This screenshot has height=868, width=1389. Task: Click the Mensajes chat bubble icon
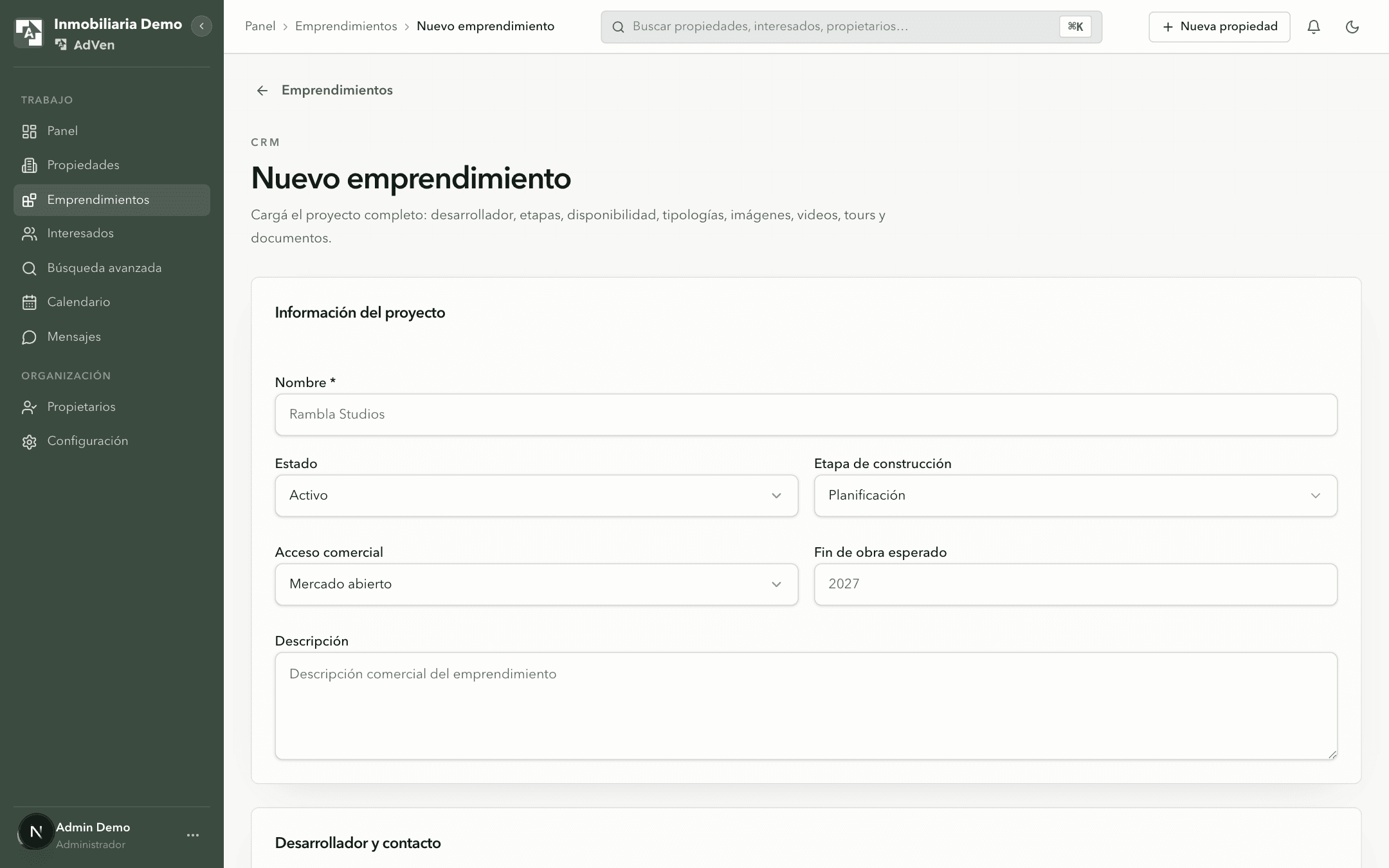(x=29, y=337)
